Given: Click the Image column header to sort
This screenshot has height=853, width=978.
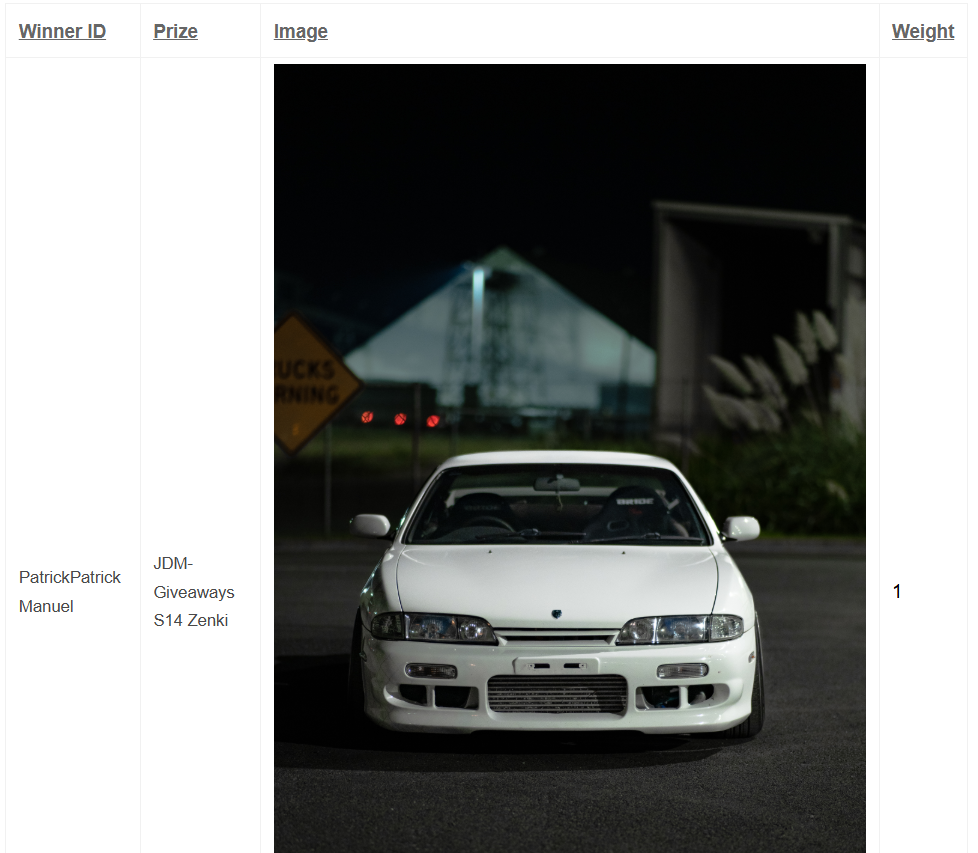Looking at the screenshot, I should (x=300, y=31).
